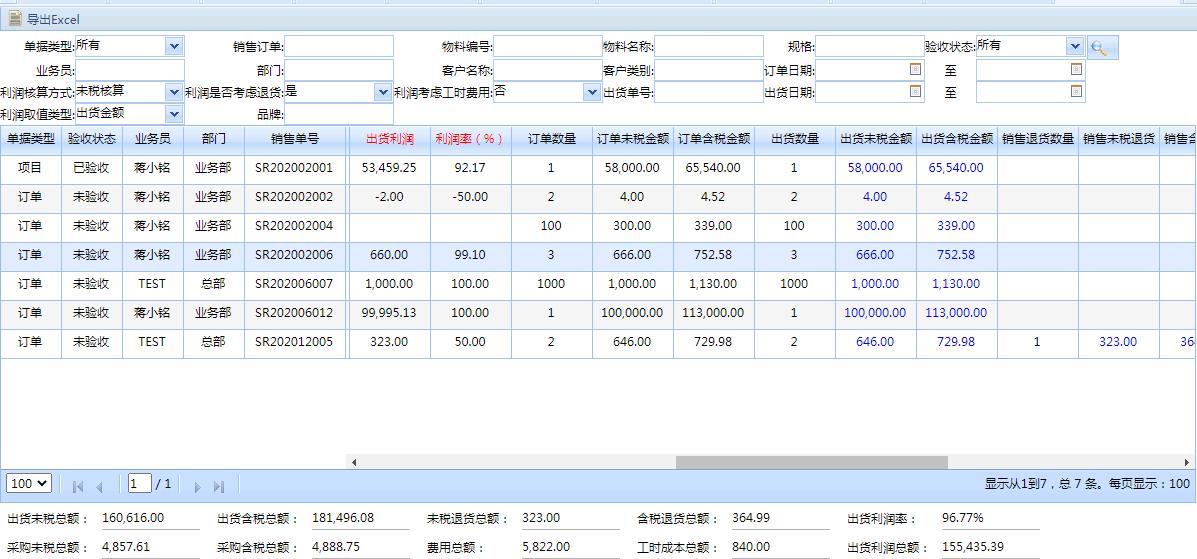Image resolution: width=1197 pixels, height=559 pixels.
Task: Click the 物料编号 input field
Action: (548, 46)
